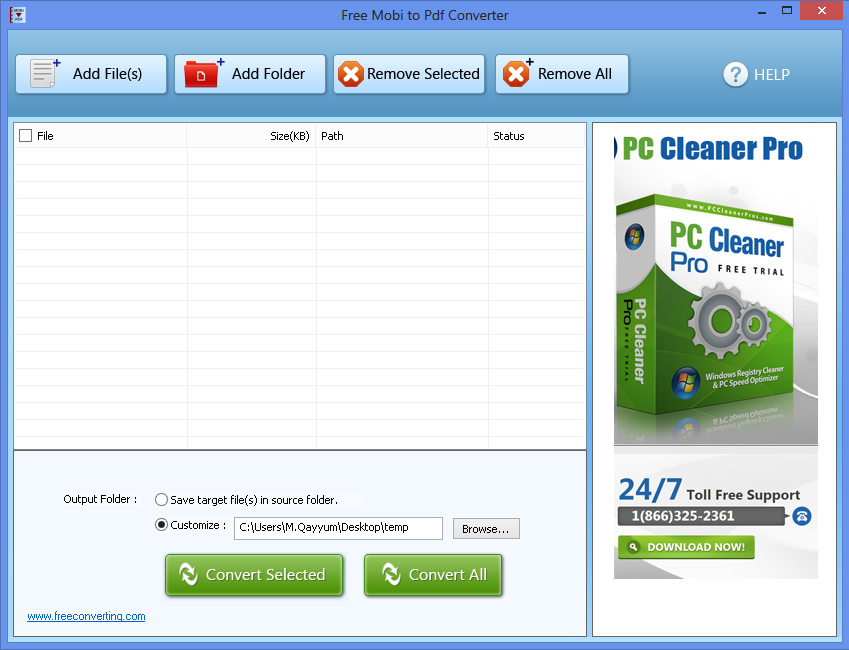Click the Add File(s) icon
The height and width of the screenshot is (650, 849).
pyautogui.click(x=41, y=73)
